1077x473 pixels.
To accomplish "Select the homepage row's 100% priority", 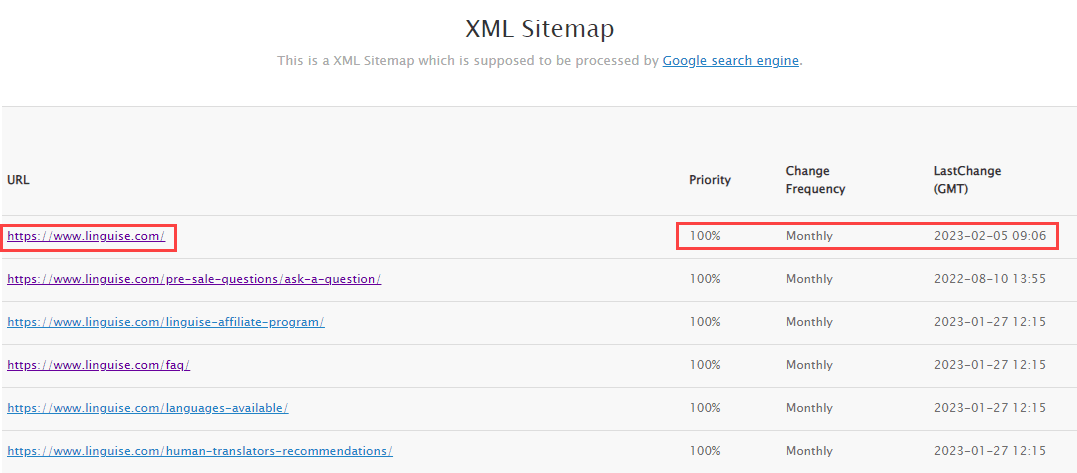I will click(705, 236).
